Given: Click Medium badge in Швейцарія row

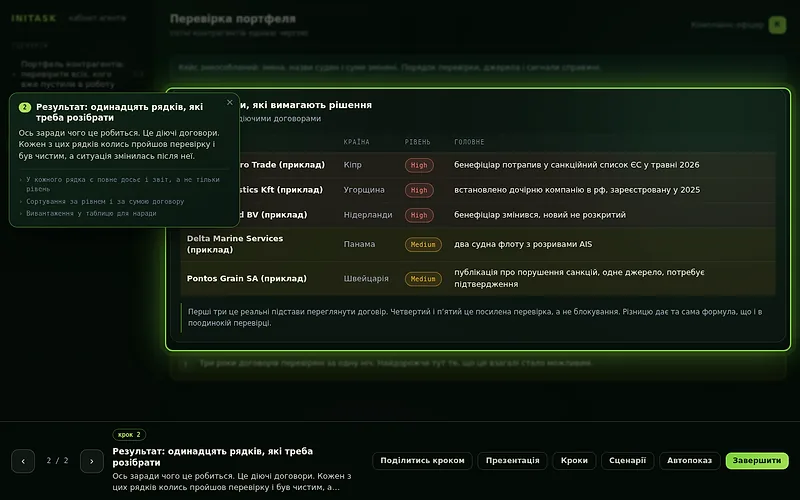Looking at the screenshot, I should tap(423, 279).
